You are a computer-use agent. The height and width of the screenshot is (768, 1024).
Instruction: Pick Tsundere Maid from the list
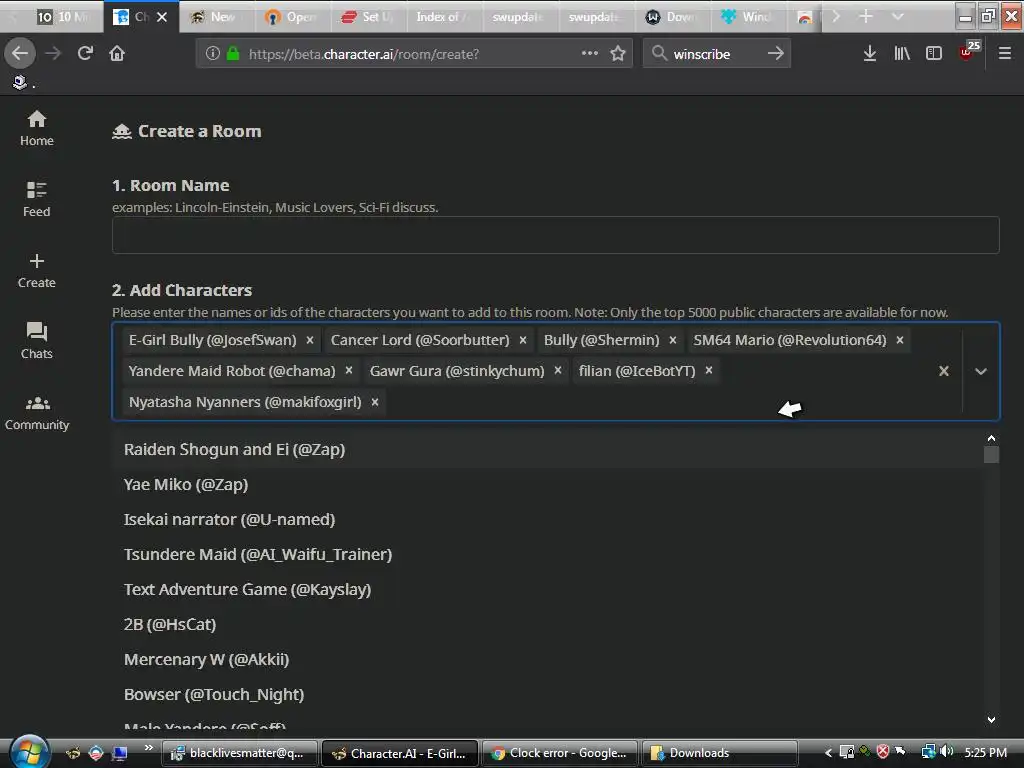(x=547, y=554)
